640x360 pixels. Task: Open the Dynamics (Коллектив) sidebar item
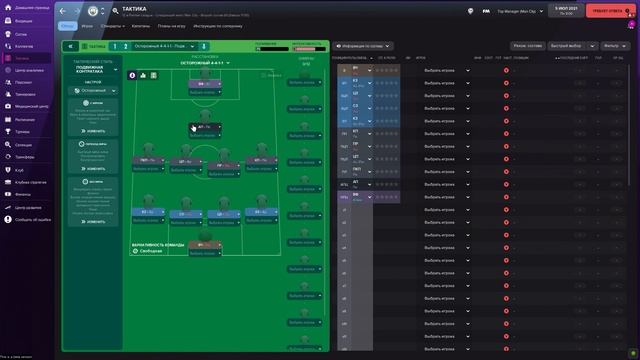25,46
